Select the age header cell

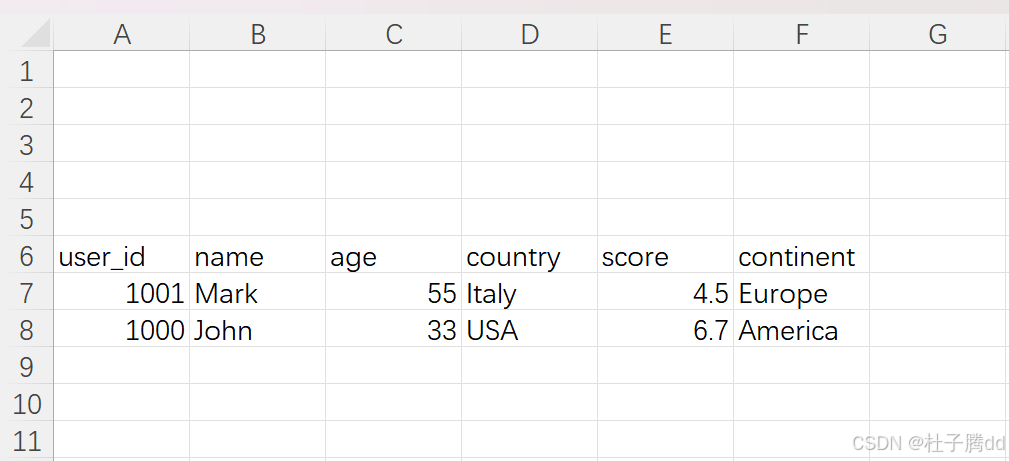point(394,256)
